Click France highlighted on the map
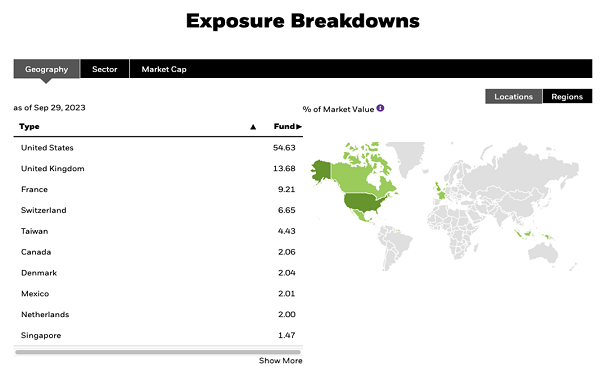Image resolution: width=600 pixels, height=372 pixels. [442, 195]
